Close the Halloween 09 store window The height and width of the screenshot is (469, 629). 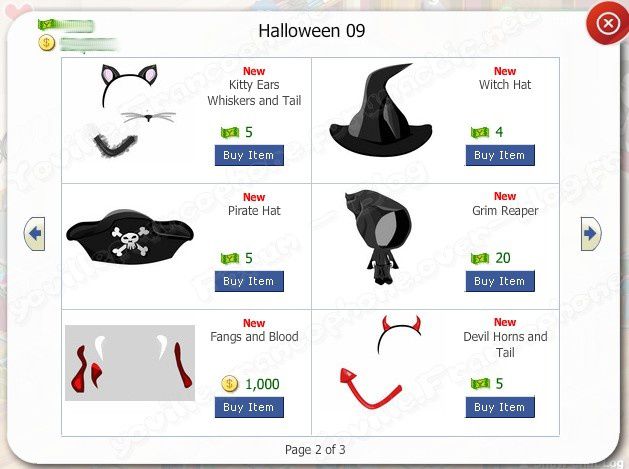607,23
